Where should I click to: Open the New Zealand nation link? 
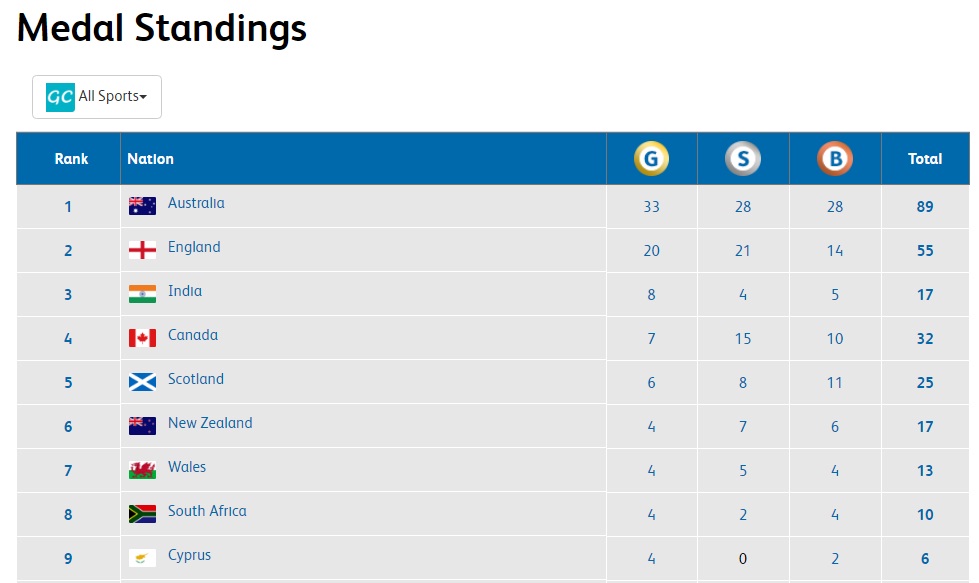(x=210, y=423)
